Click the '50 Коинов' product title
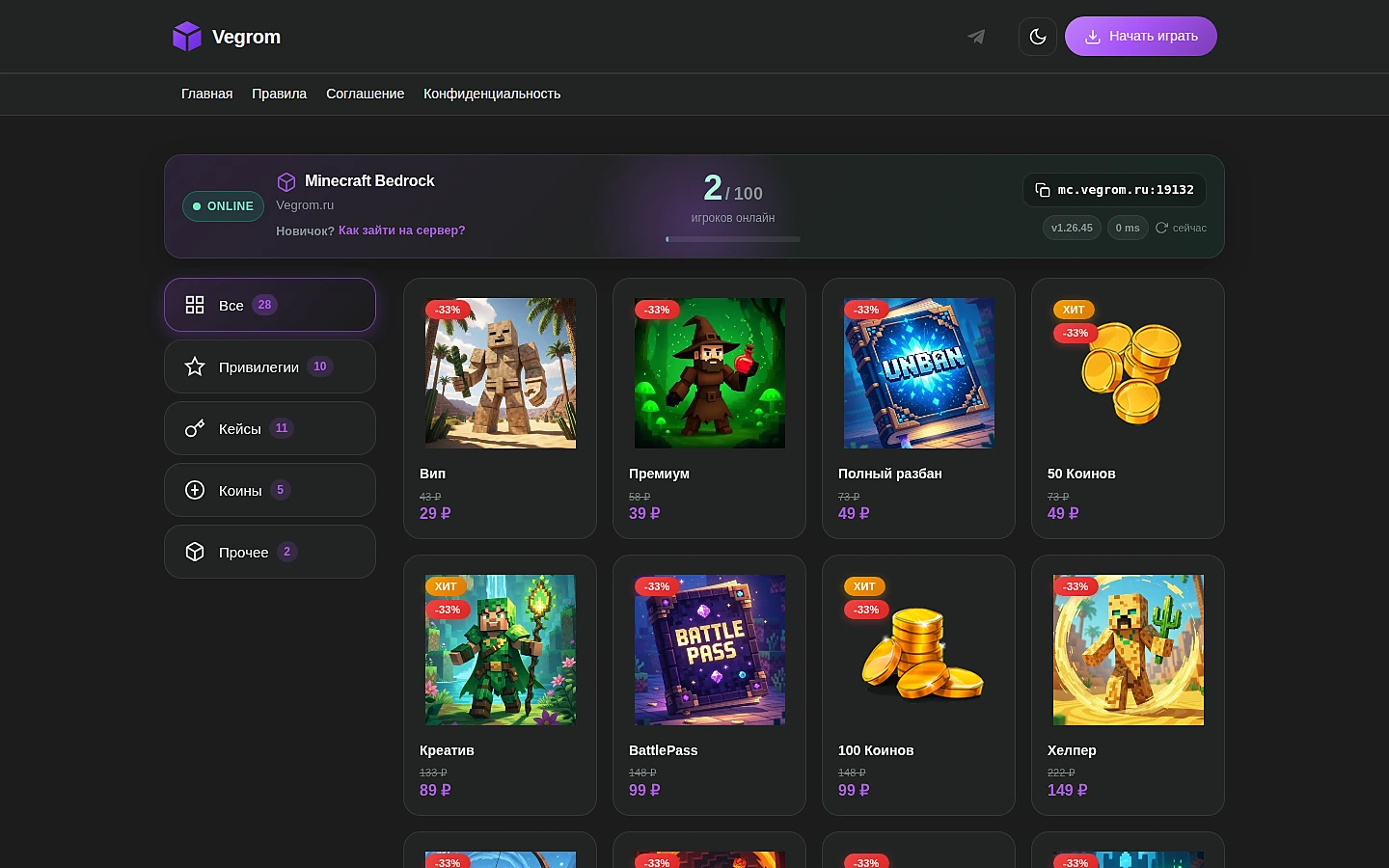 click(x=1081, y=474)
